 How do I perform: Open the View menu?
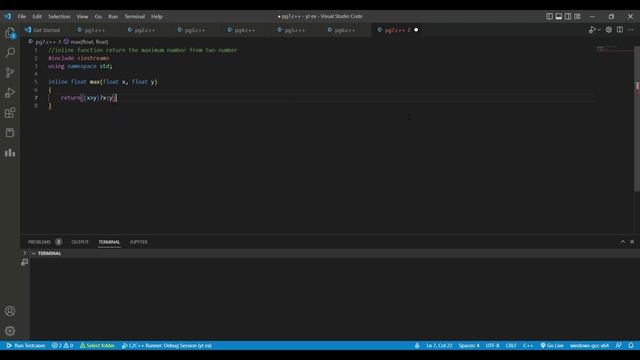pos(82,17)
